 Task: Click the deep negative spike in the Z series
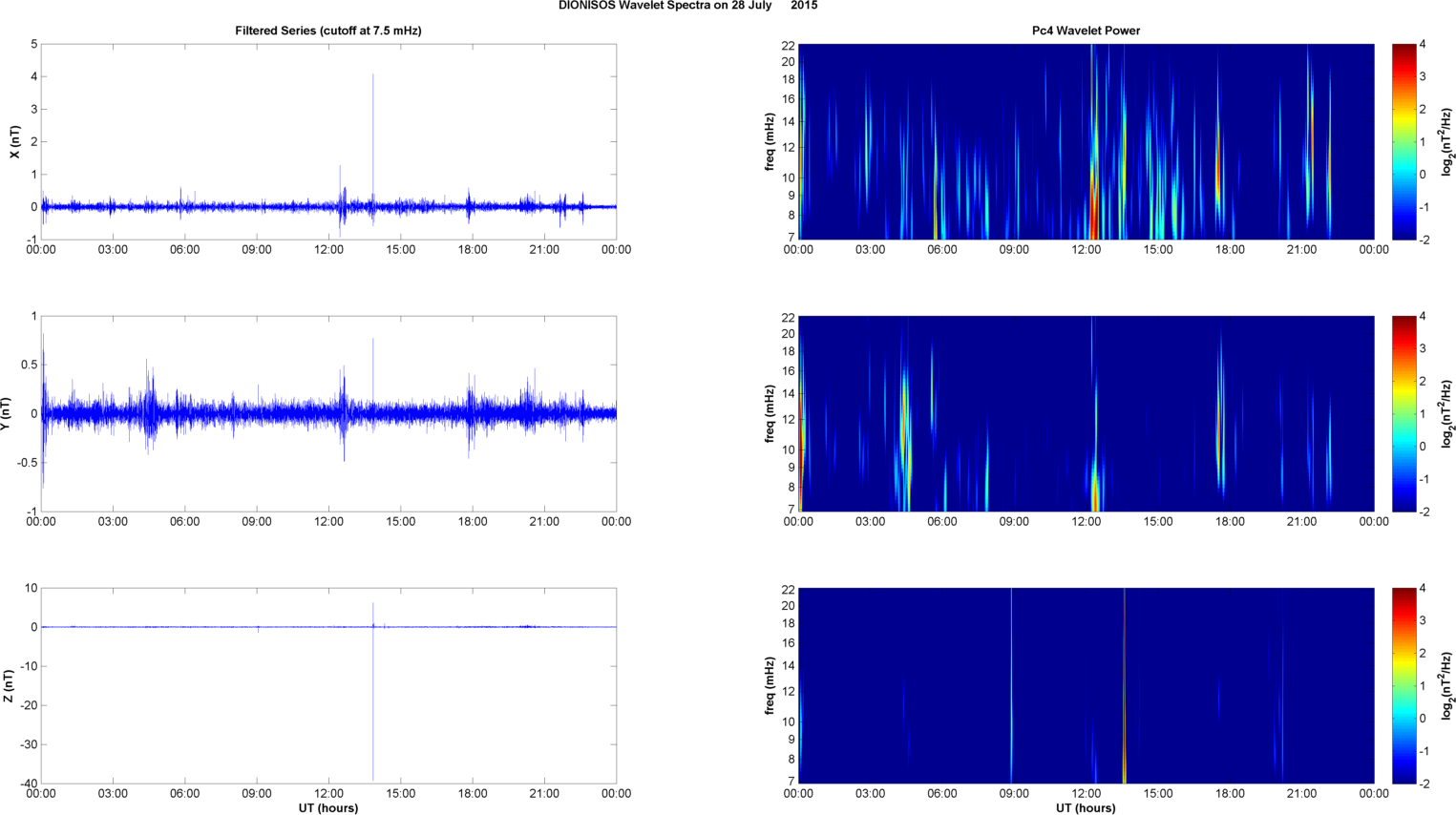[x=373, y=706]
